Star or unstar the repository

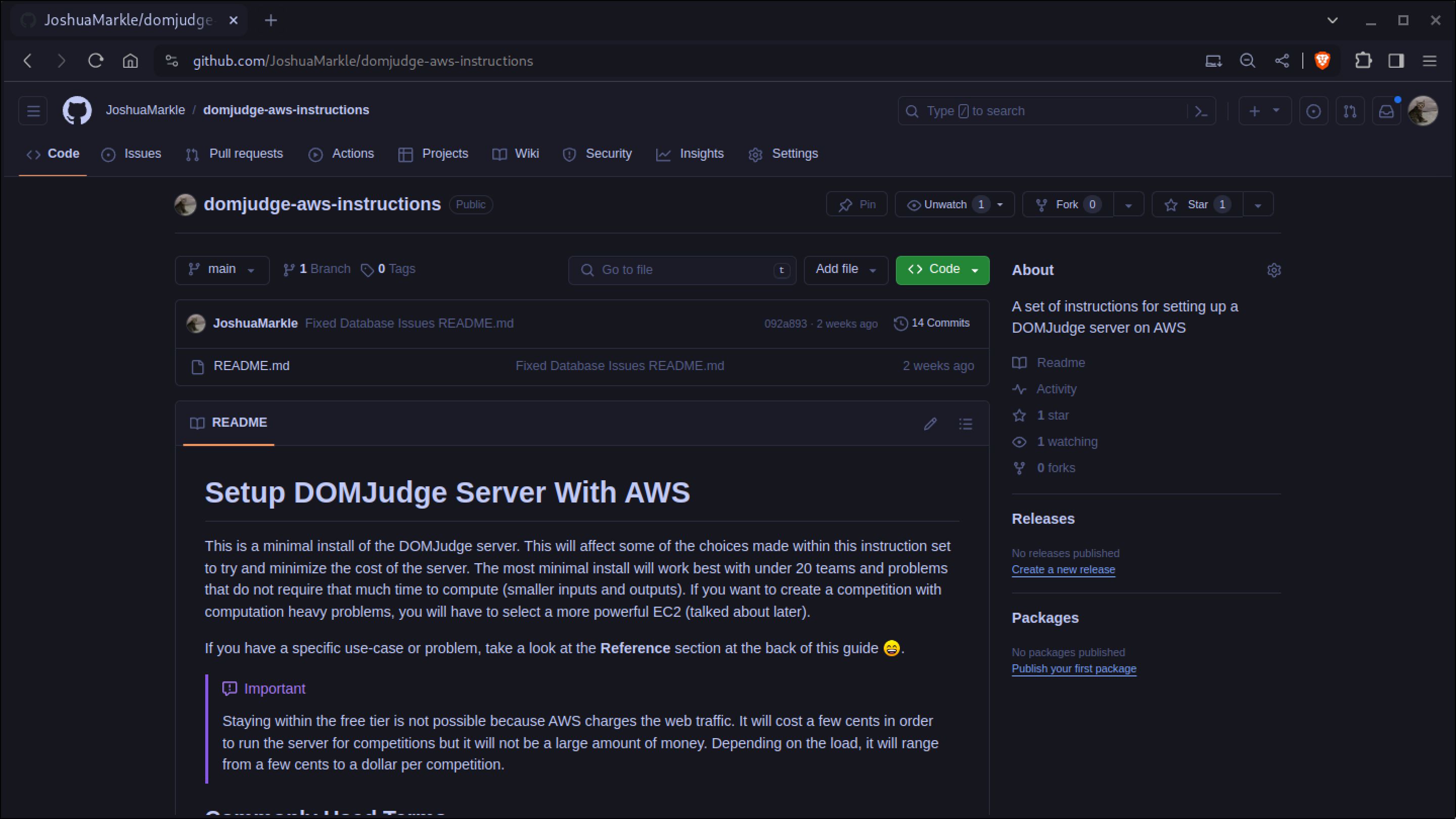(x=1197, y=205)
